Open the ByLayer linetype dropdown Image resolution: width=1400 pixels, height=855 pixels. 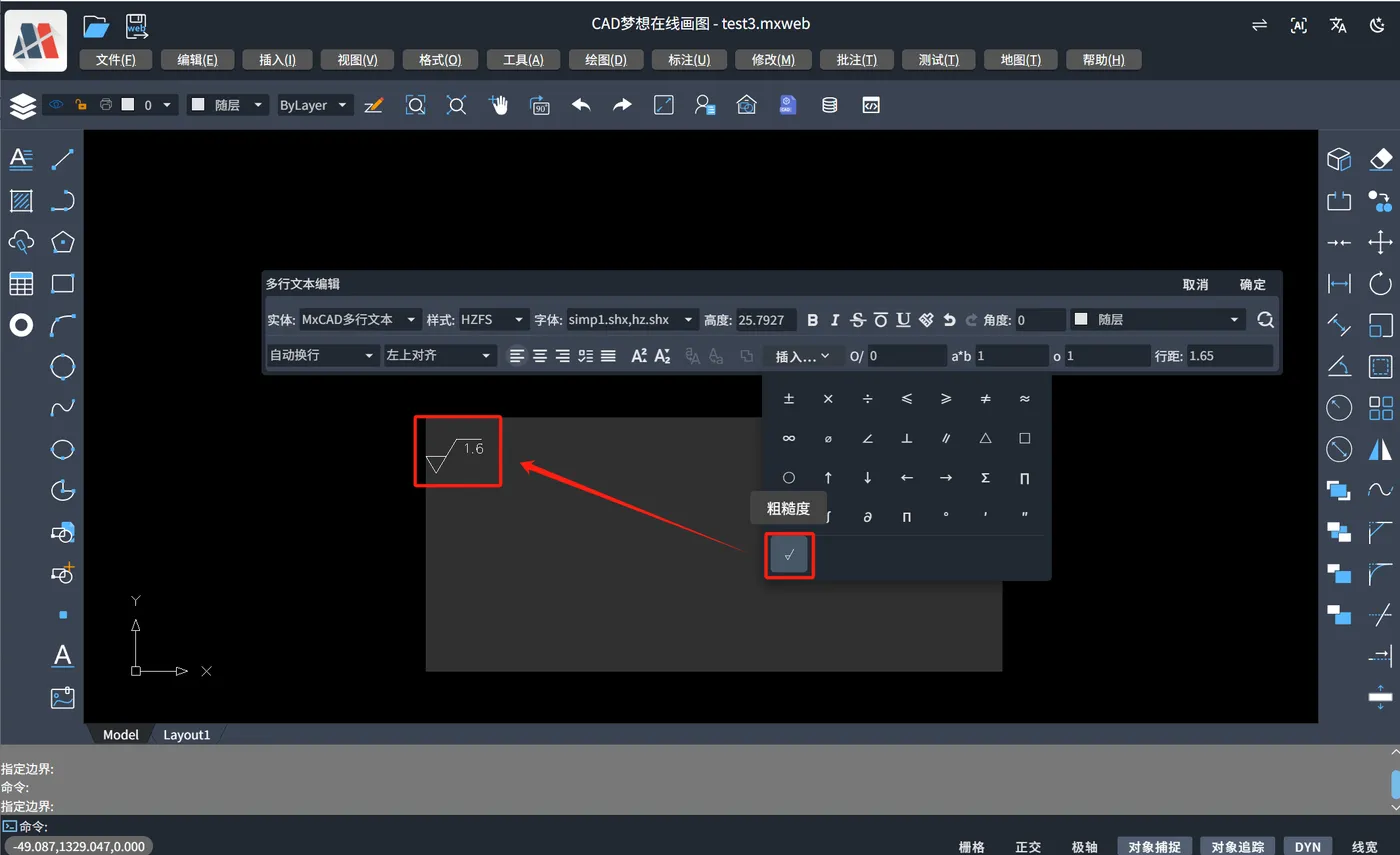pos(315,105)
